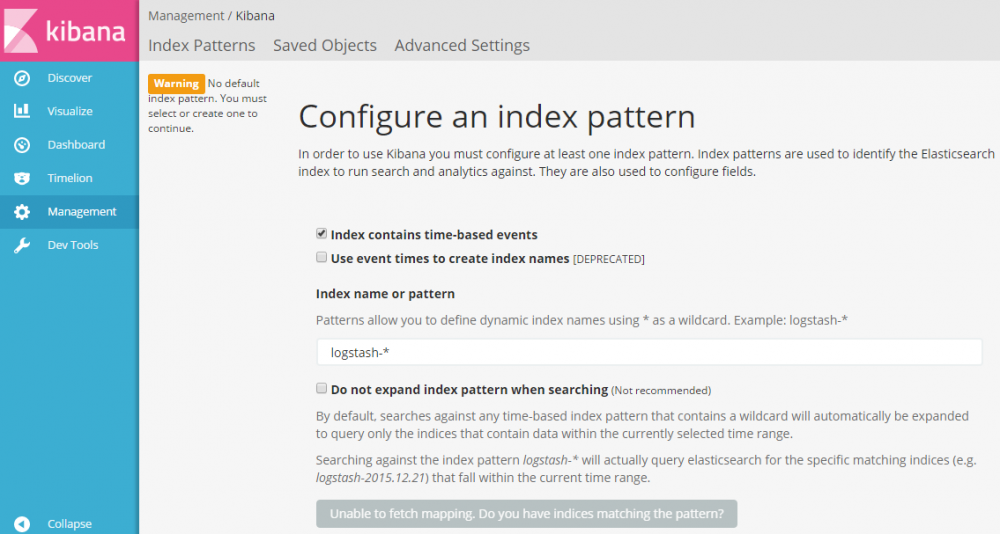The image size is (1000, 534).
Task: Open the Saved Objects tab
Action: pos(325,45)
